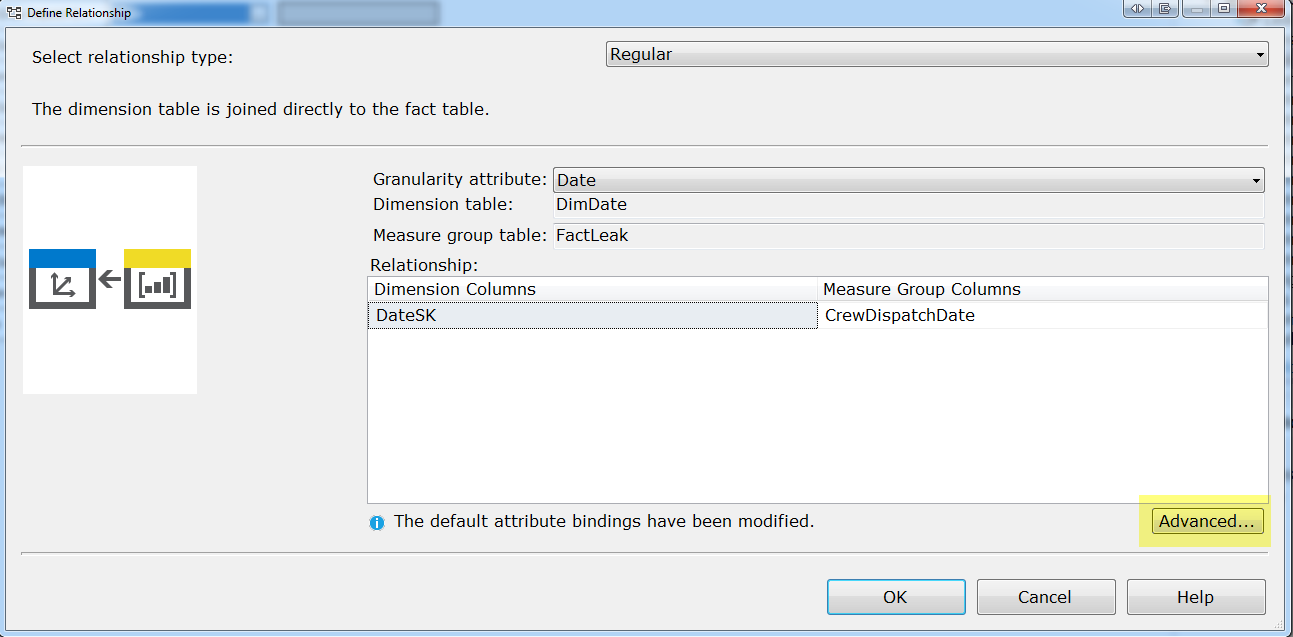Open Help for this dialog
This screenshot has width=1293, height=637.
tap(1195, 597)
